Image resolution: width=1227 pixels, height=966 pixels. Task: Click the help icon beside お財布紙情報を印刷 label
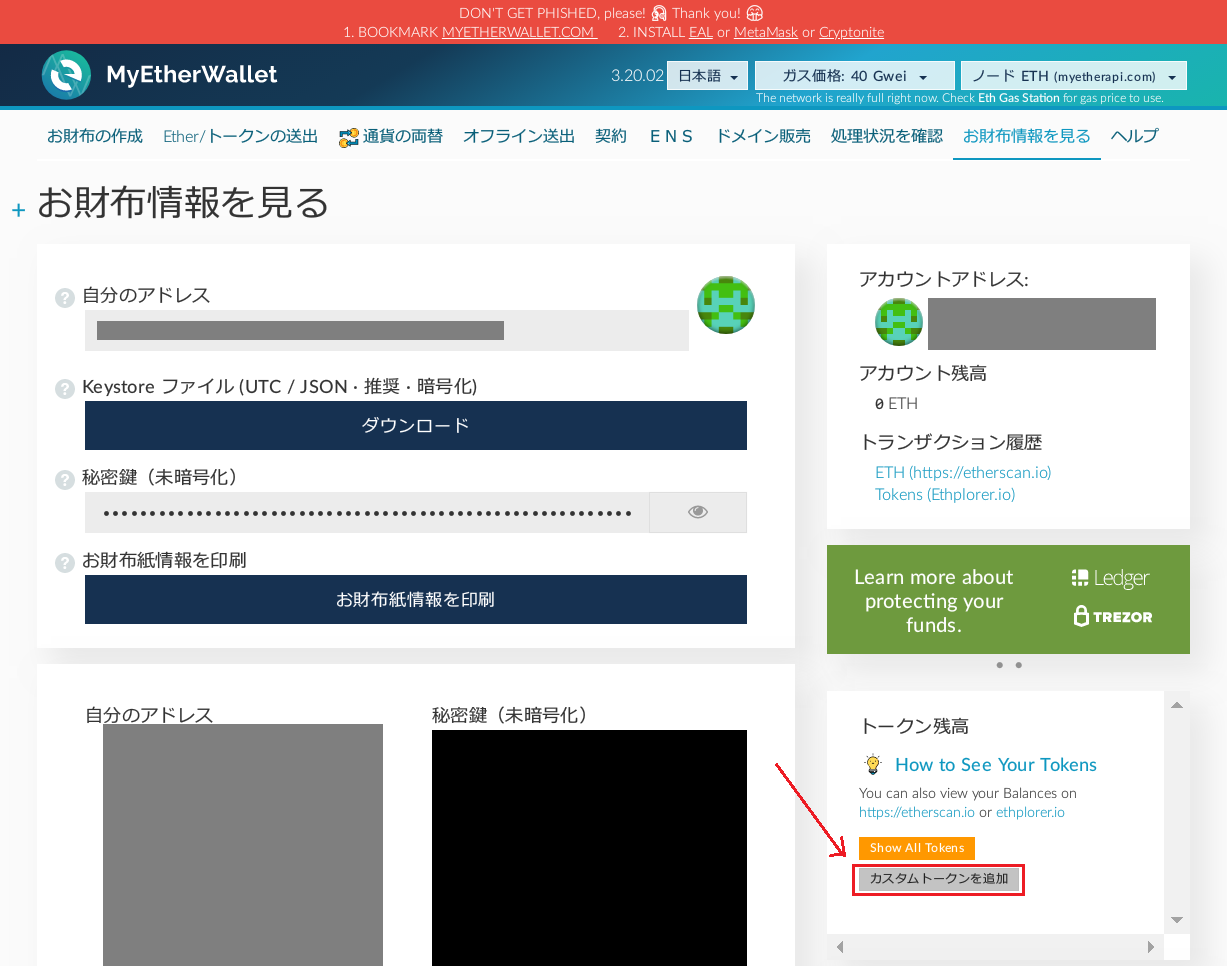(65, 563)
